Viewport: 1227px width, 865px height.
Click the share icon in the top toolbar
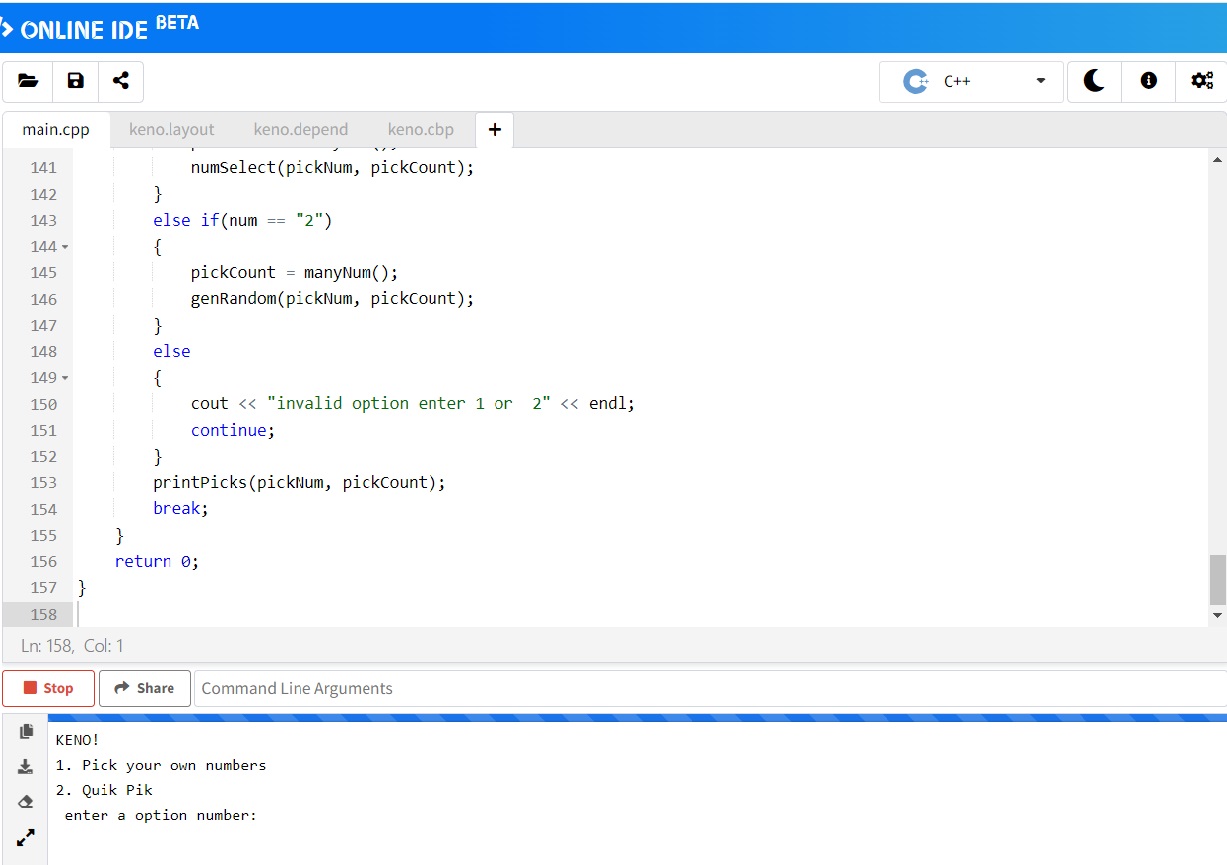(x=121, y=81)
